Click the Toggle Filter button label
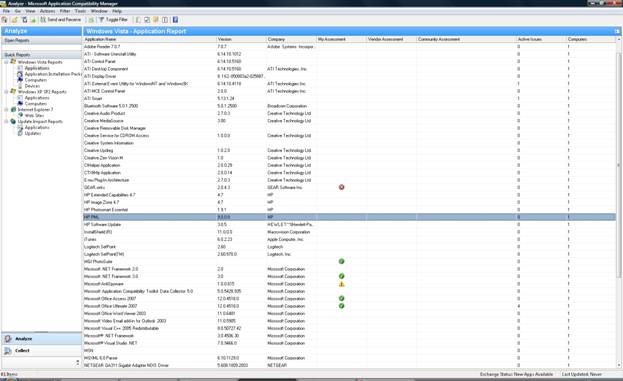The image size is (623, 381). point(116,19)
